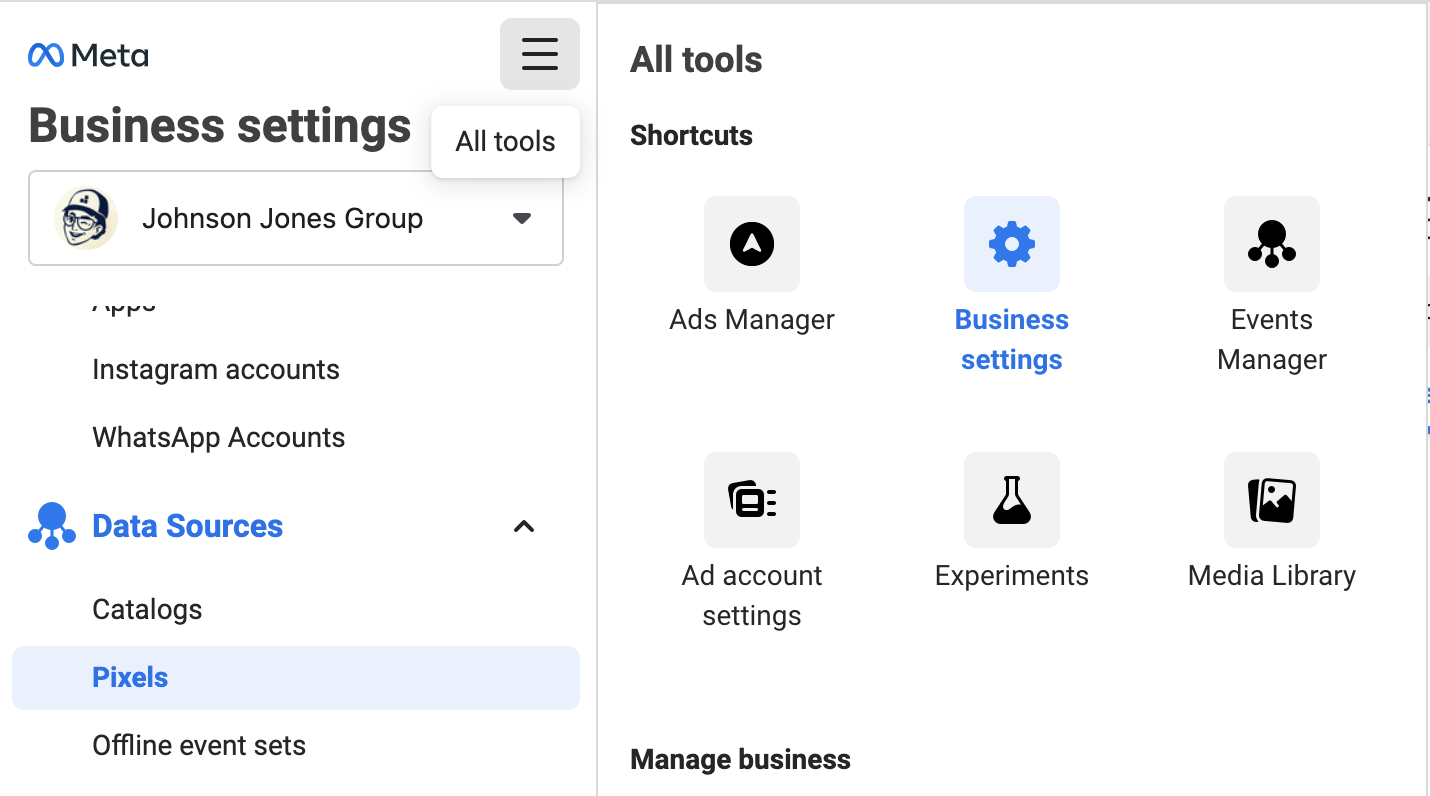Click the Experiments label
This screenshot has height=796, width=1430.
pos(1012,576)
